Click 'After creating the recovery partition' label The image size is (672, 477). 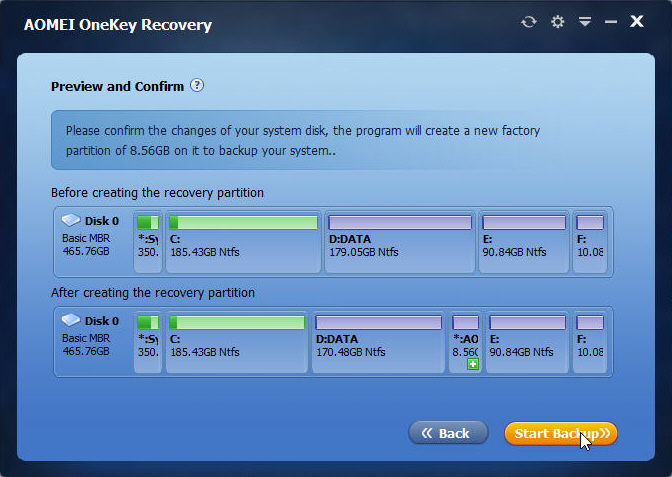point(153,293)
